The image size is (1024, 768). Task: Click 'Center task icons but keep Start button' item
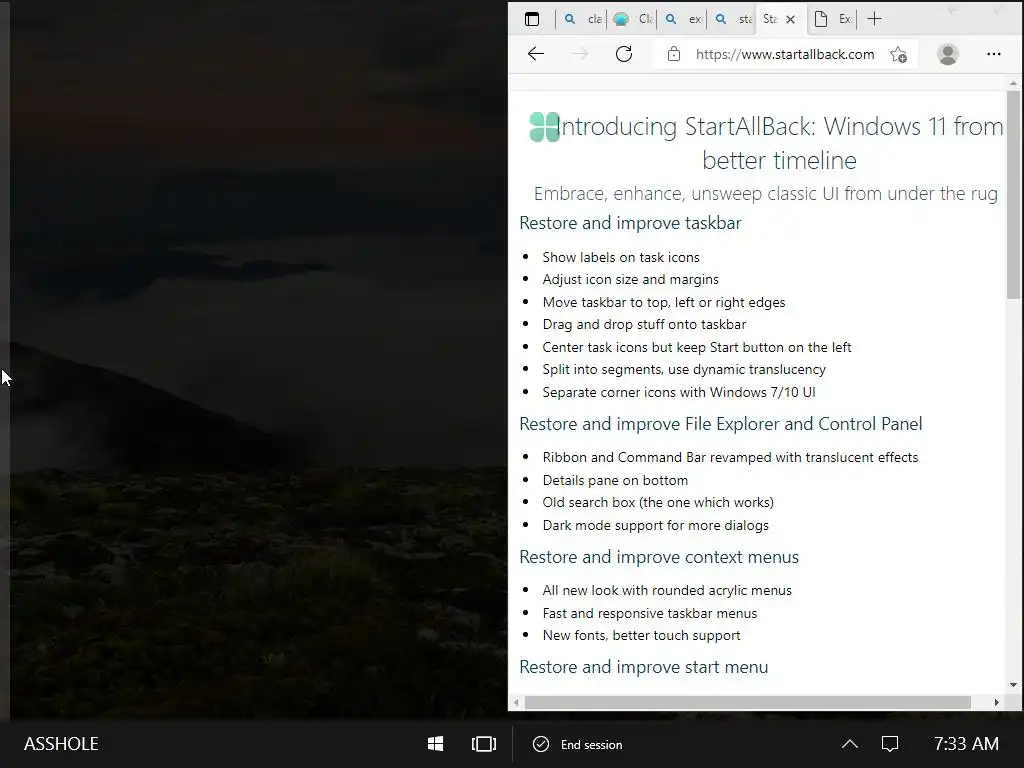697,347
